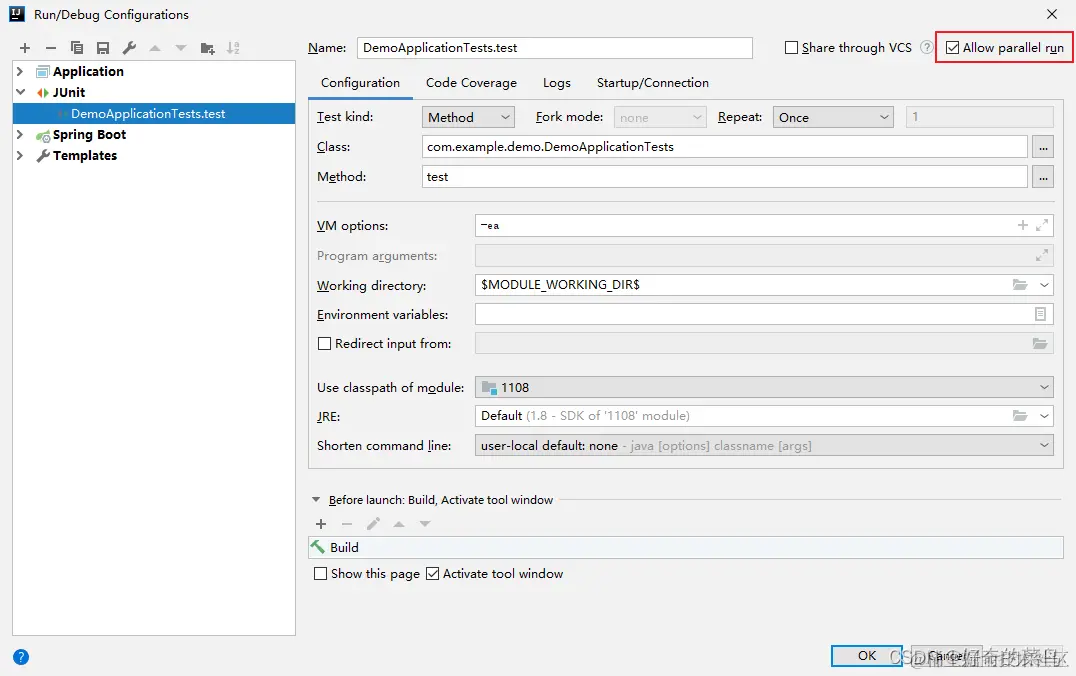The image size is (1076, 676).
Task: Save configuration using the floppy disk icon
Action: [x=103, y=48]
